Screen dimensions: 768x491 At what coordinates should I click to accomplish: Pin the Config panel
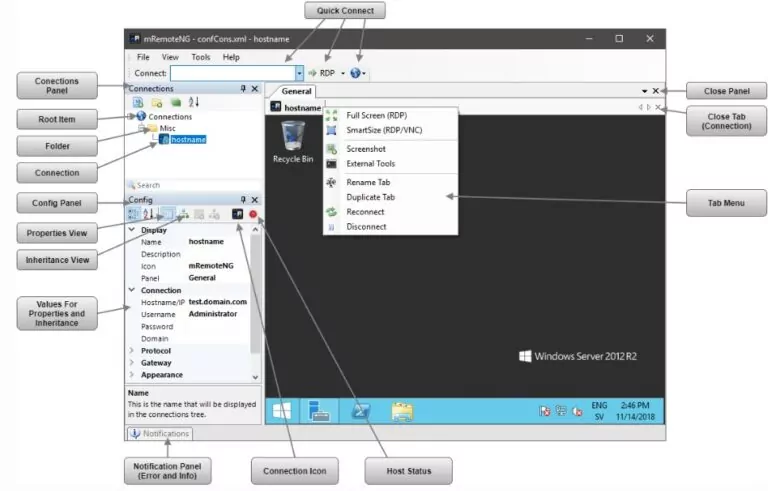coord(243,199)
